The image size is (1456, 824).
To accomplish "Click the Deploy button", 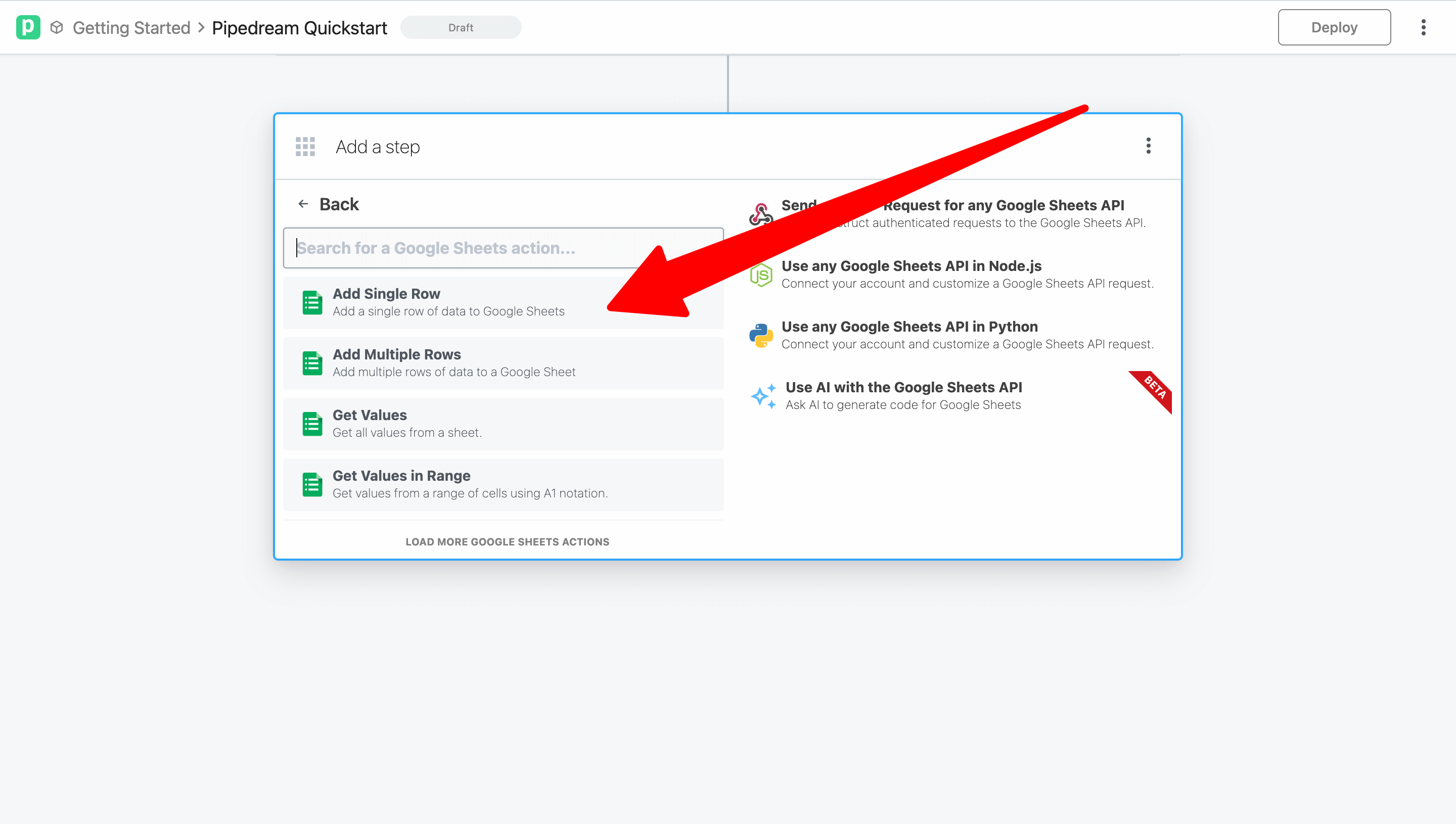I will point(1334,27).
